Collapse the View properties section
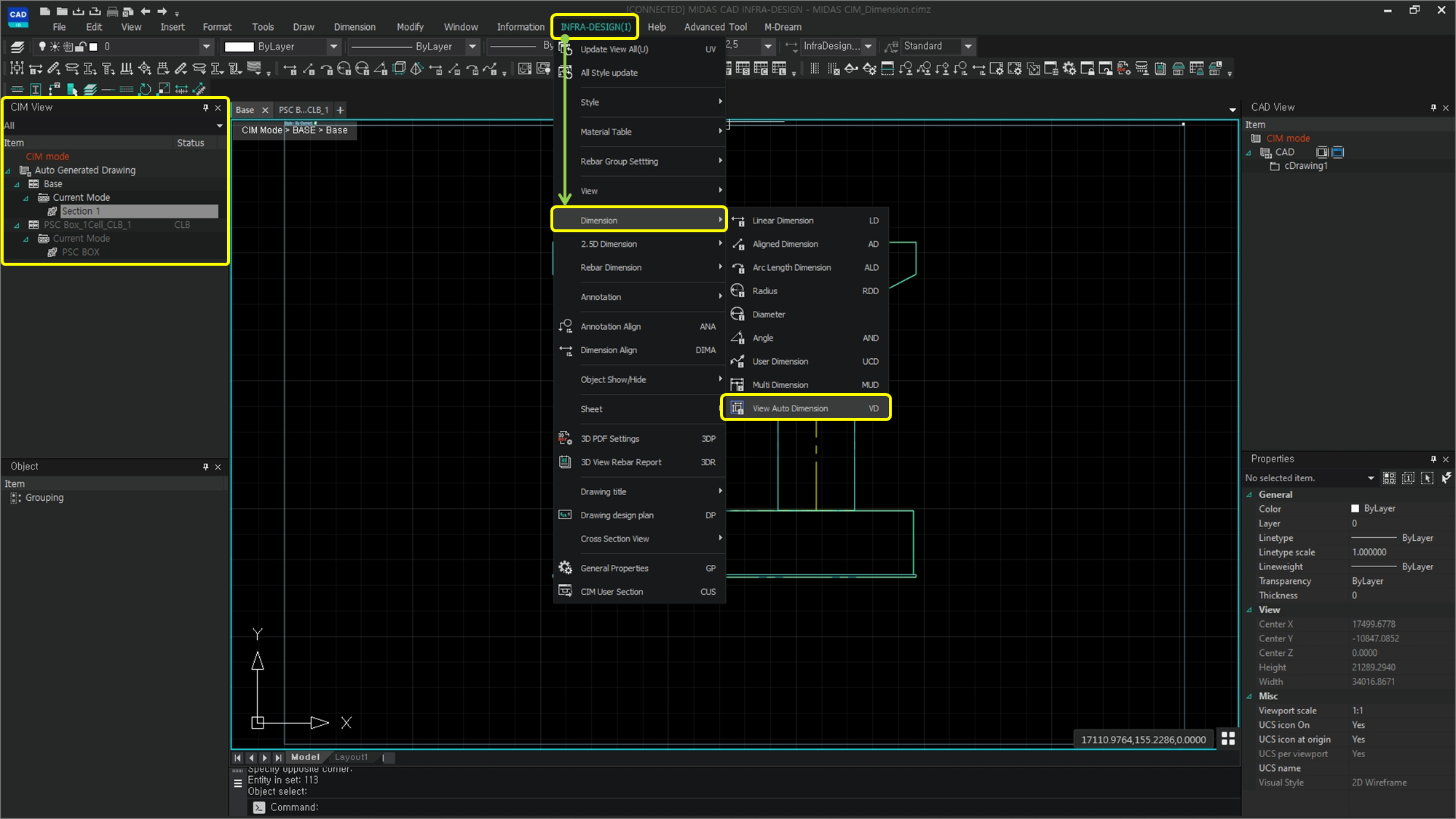The width and height of the screenshot is (1456, 819). pos(1249,610)
